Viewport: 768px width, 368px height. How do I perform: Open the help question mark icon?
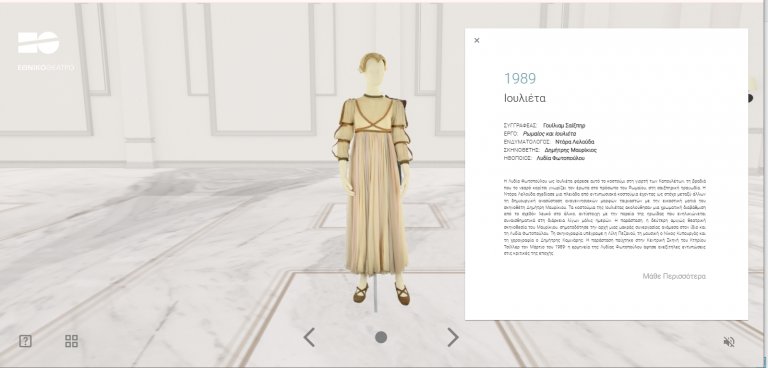coord(25,341)
